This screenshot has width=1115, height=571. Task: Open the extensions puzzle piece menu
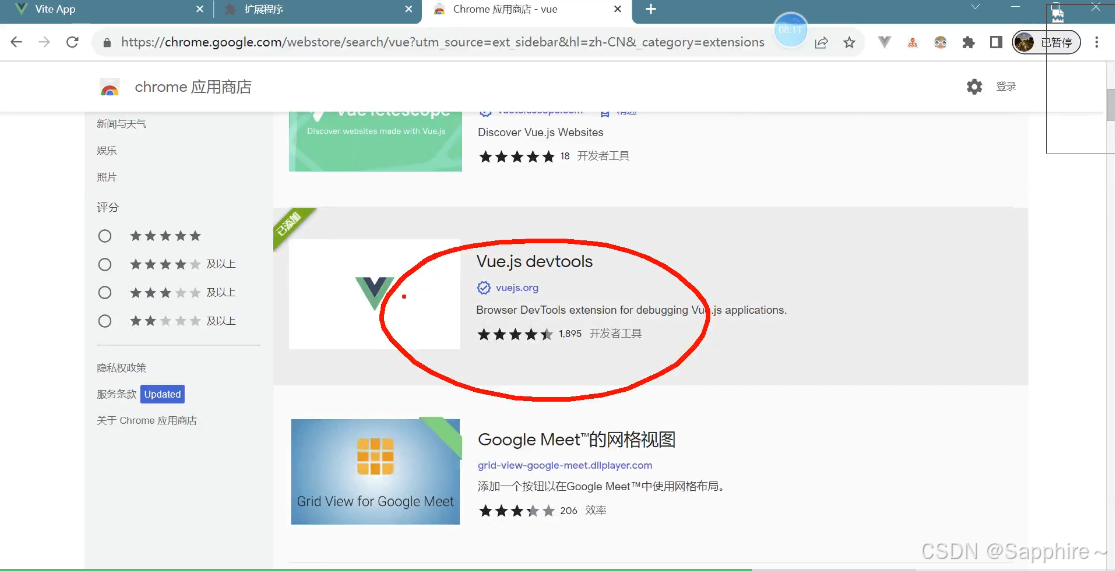coord(968,43)
